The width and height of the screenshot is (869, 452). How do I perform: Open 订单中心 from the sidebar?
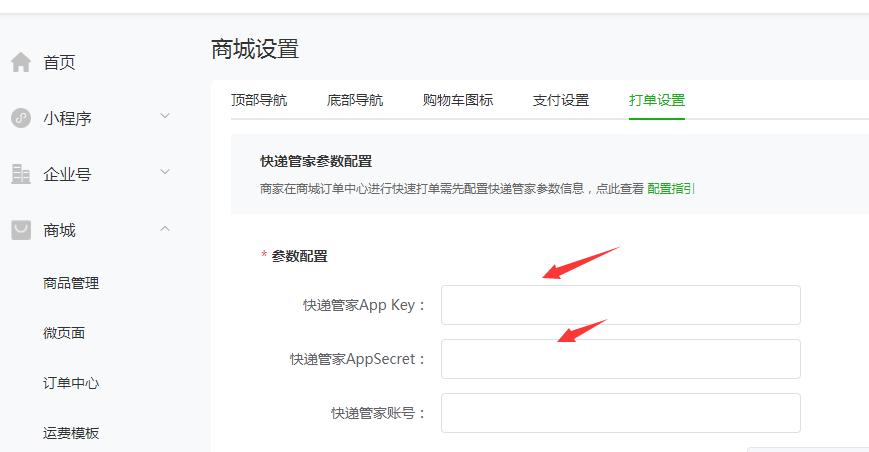(x=71, y=383)
